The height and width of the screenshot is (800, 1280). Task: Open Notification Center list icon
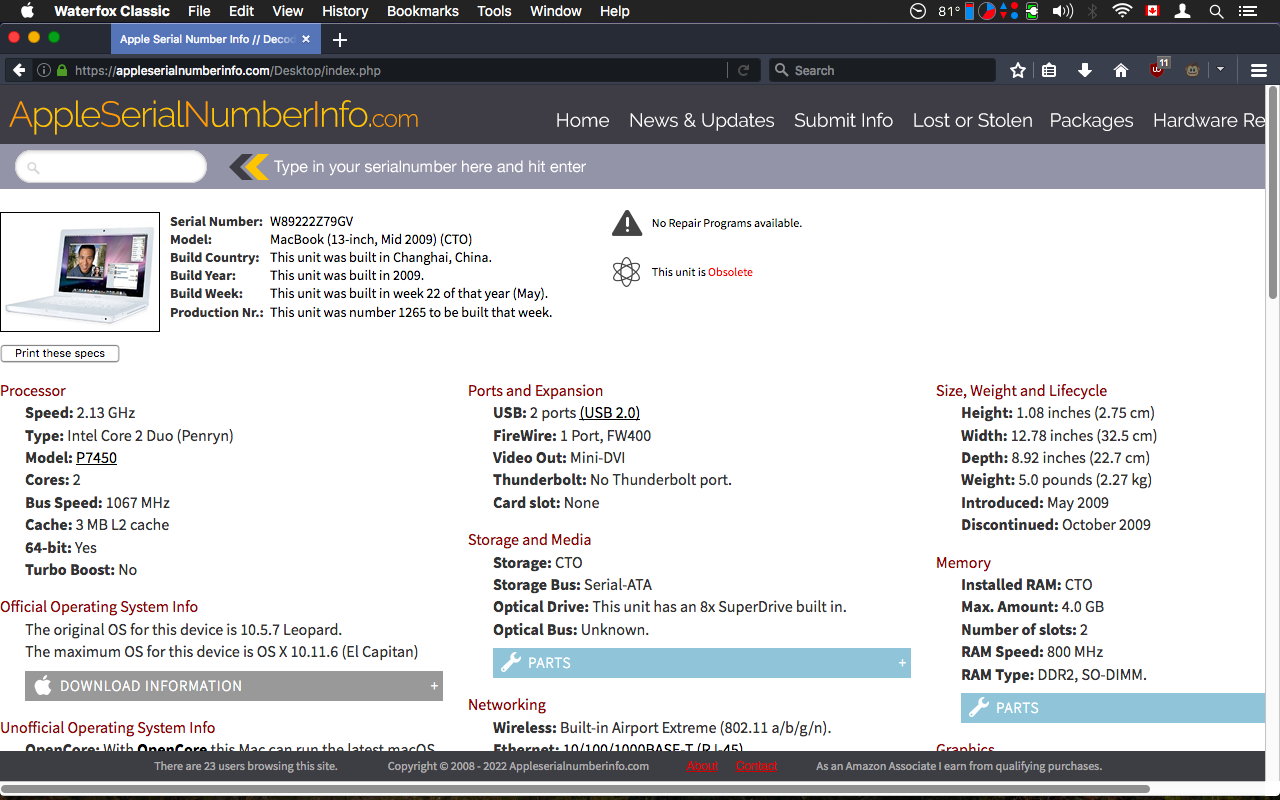(x=1247, y=11)
